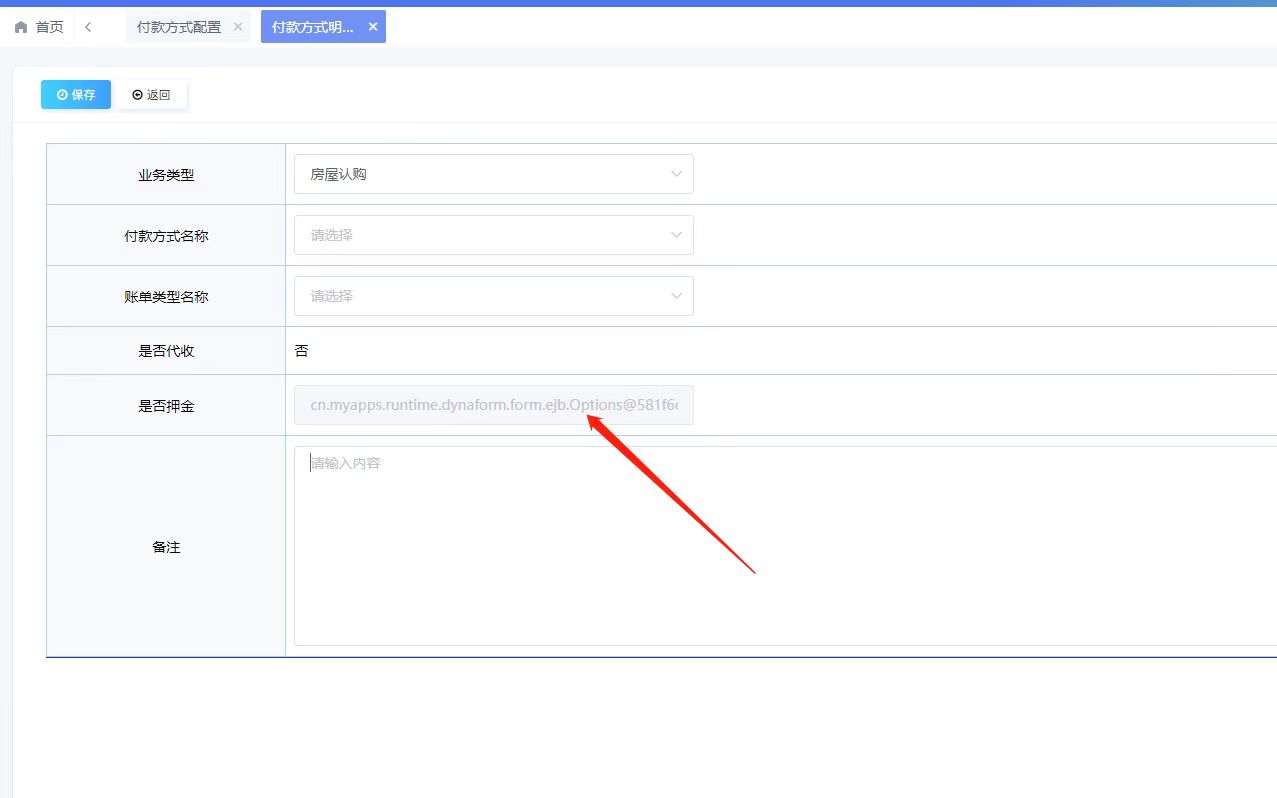Click the 是否代收 label cell
1277x798 pixels.
(166, 351)
